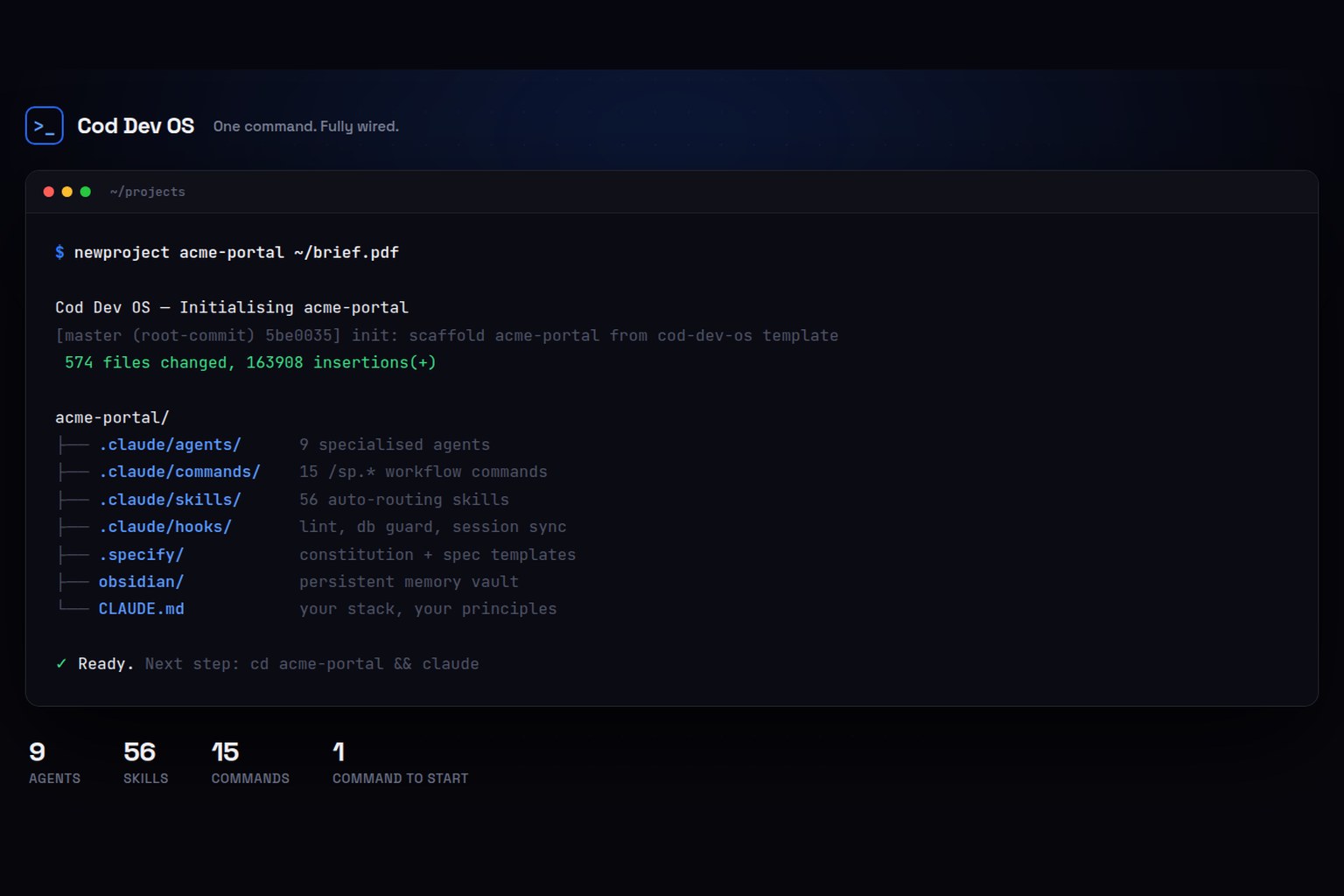Viewport: 1344px width, 896px height.
Task: Click description 'constitution + spec templates'
Action: 437,555
